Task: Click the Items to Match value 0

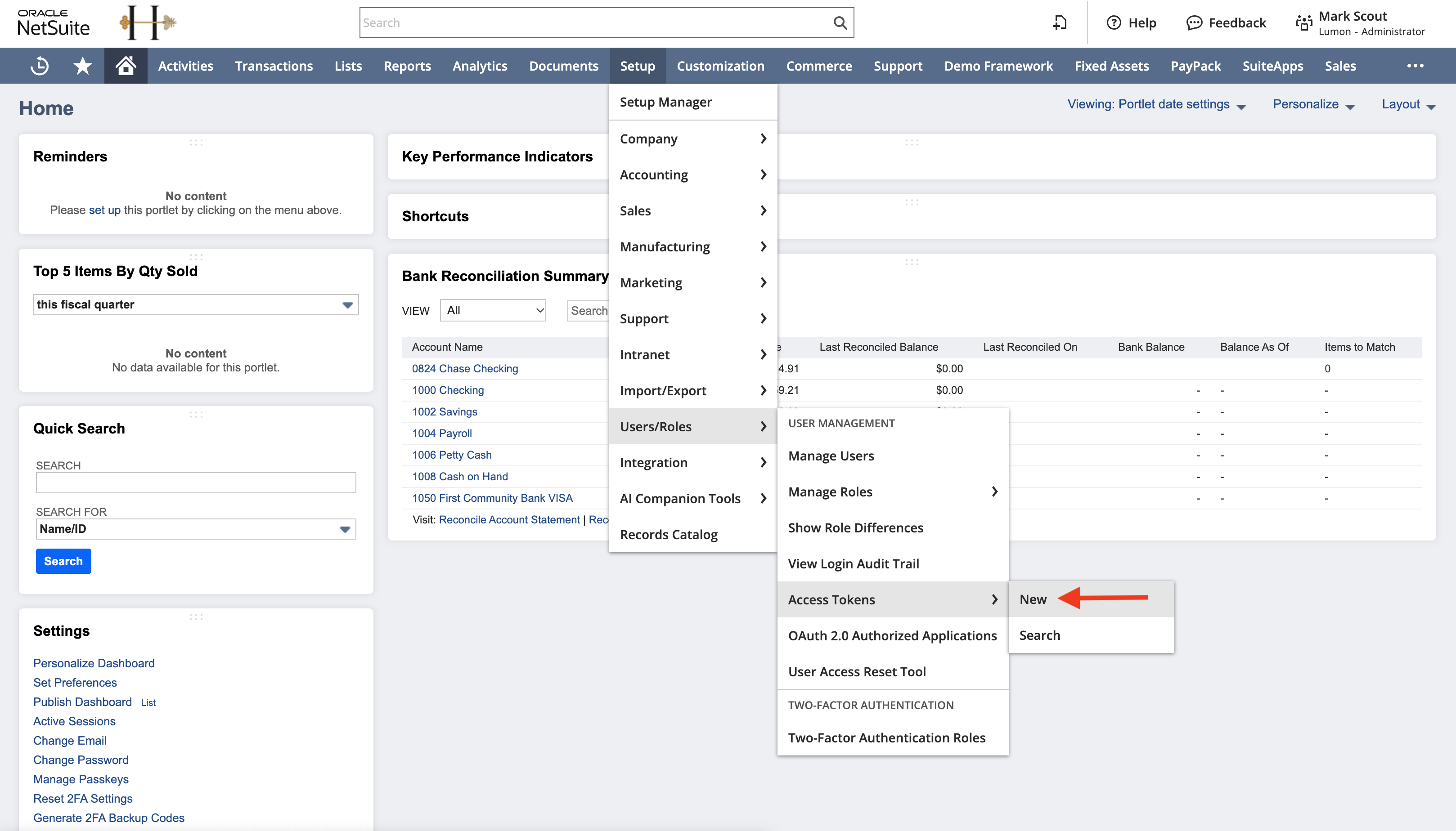Action: [x=1327, y=369]
